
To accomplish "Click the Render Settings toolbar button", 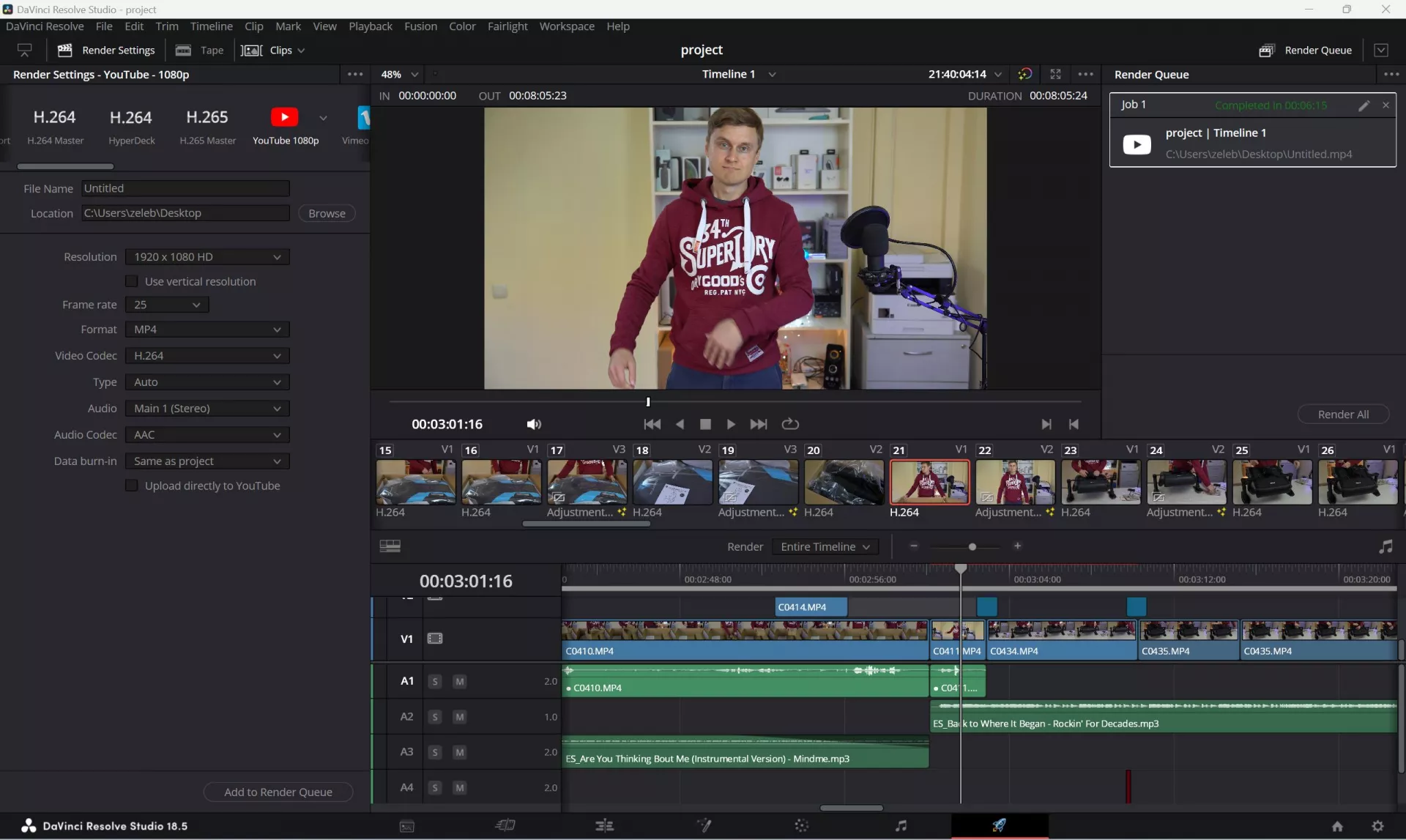I will coord(106,50).
